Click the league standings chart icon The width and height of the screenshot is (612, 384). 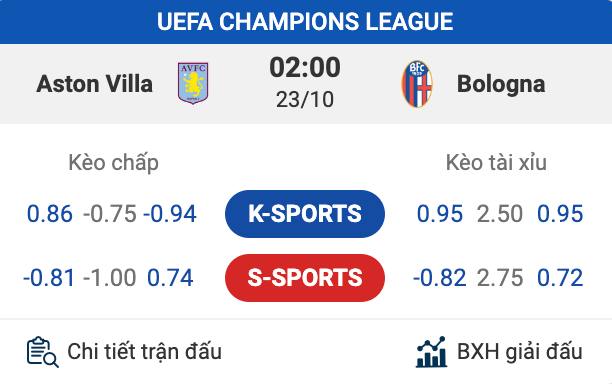[431, 352]
